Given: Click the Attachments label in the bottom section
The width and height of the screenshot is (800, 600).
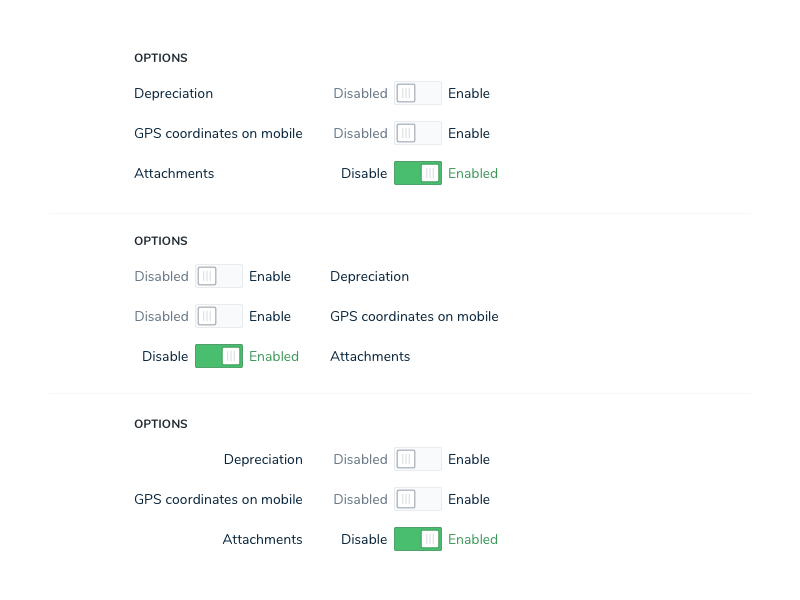Looking at the screenshot, I should click(262, 539).
